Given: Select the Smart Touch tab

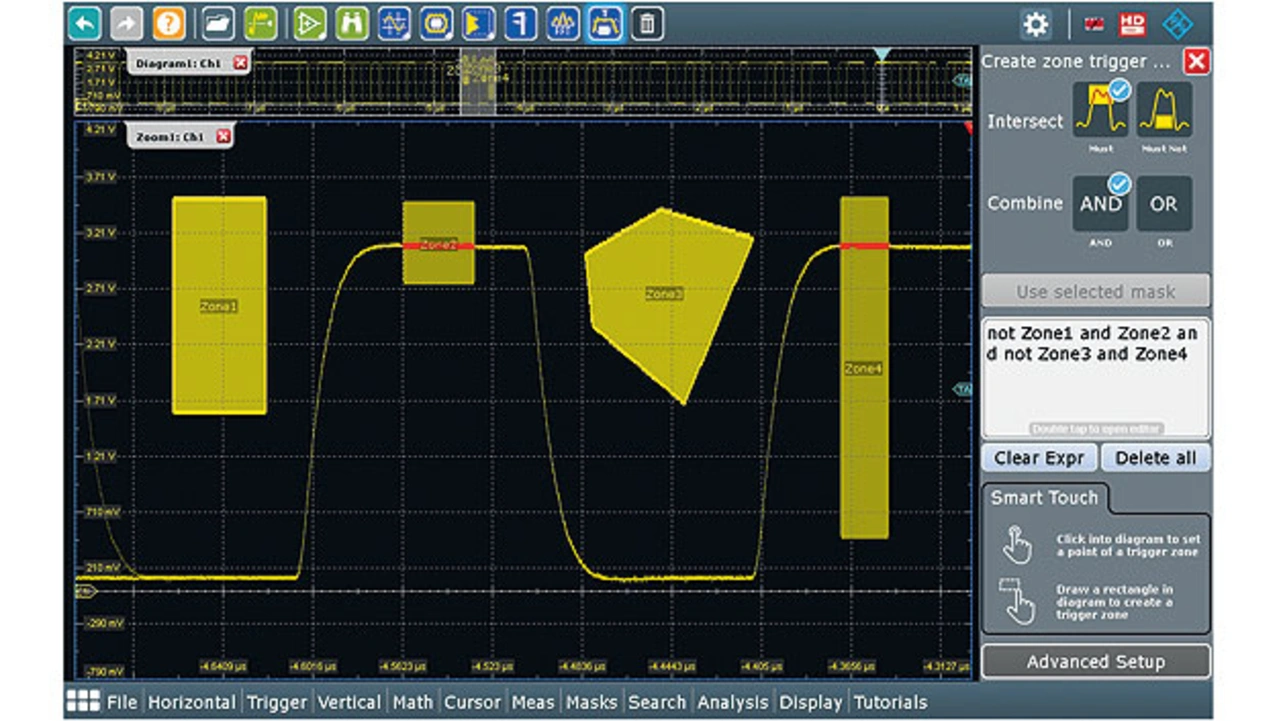Looking at the screenshot, I should click(x=1044, y=498).
